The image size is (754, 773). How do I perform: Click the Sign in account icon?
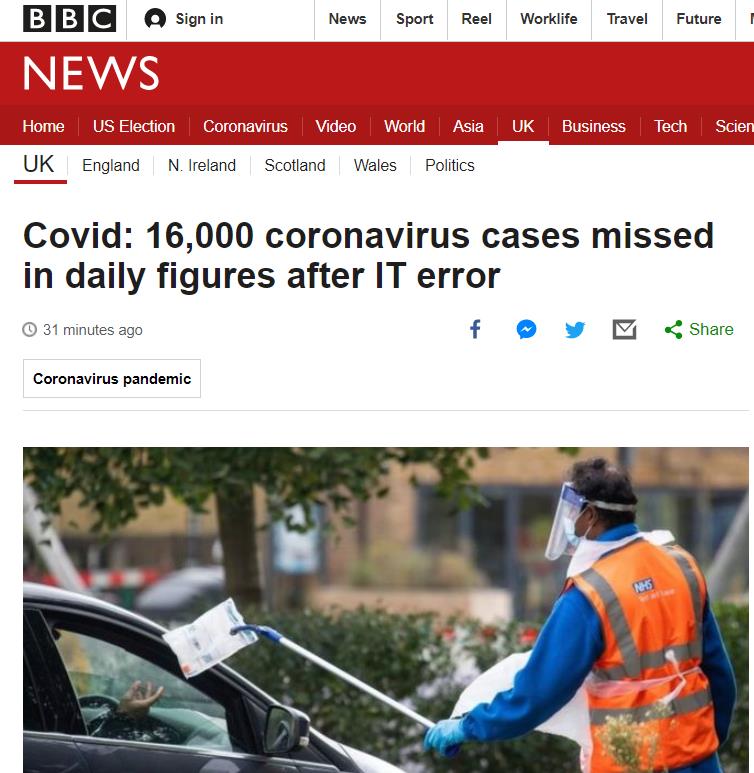point(155,19)
